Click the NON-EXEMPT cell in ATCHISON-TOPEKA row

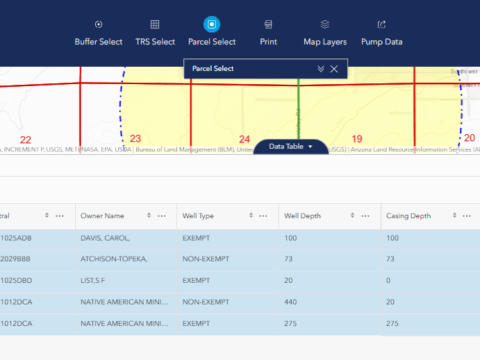pos(228,259)
